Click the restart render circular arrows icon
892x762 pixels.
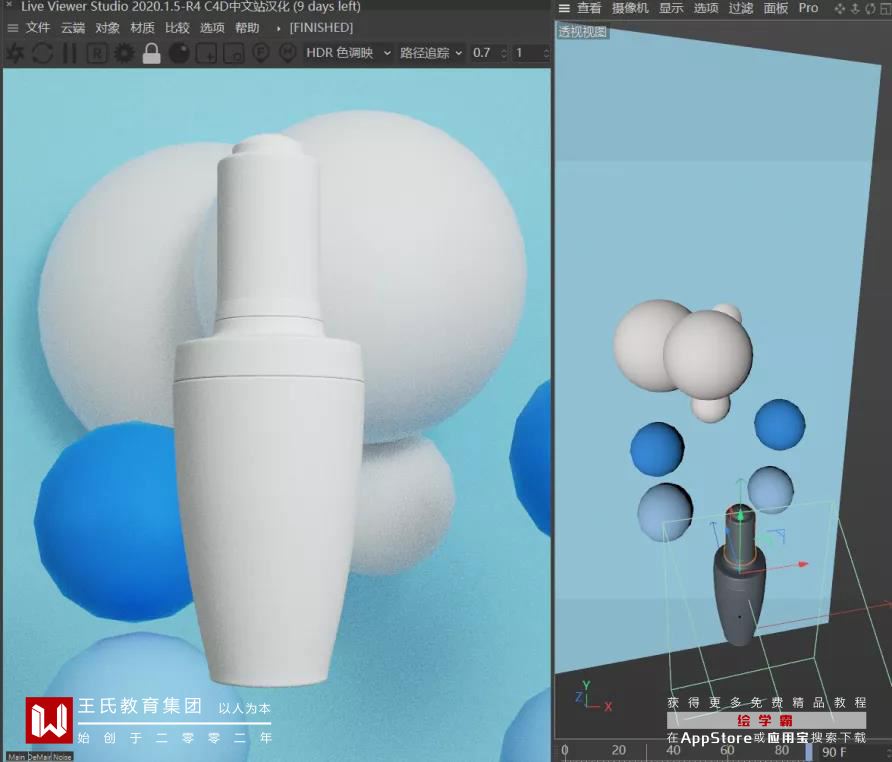pos(43,53)
